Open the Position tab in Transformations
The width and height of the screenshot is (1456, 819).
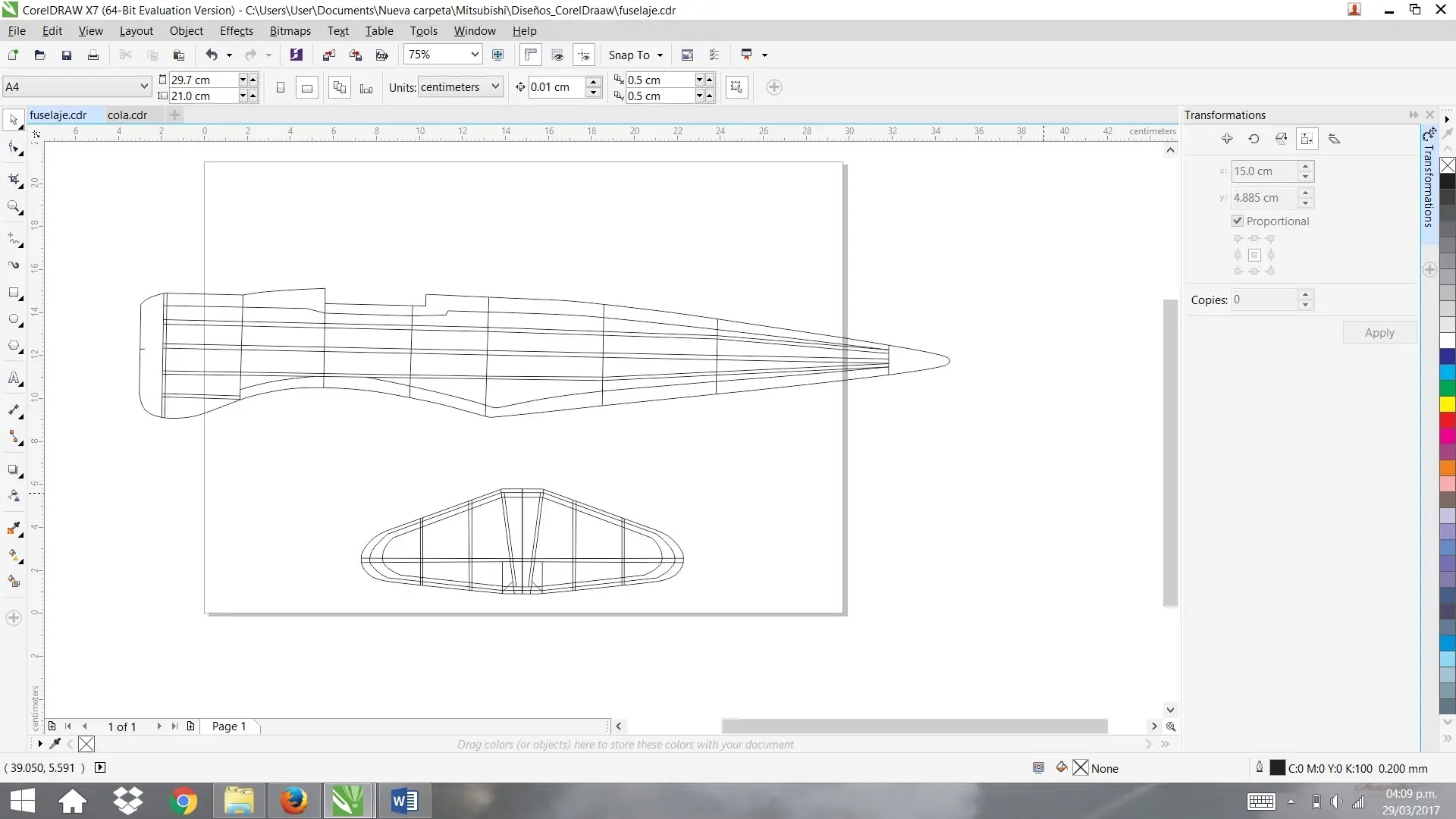tap(1227, 139)
